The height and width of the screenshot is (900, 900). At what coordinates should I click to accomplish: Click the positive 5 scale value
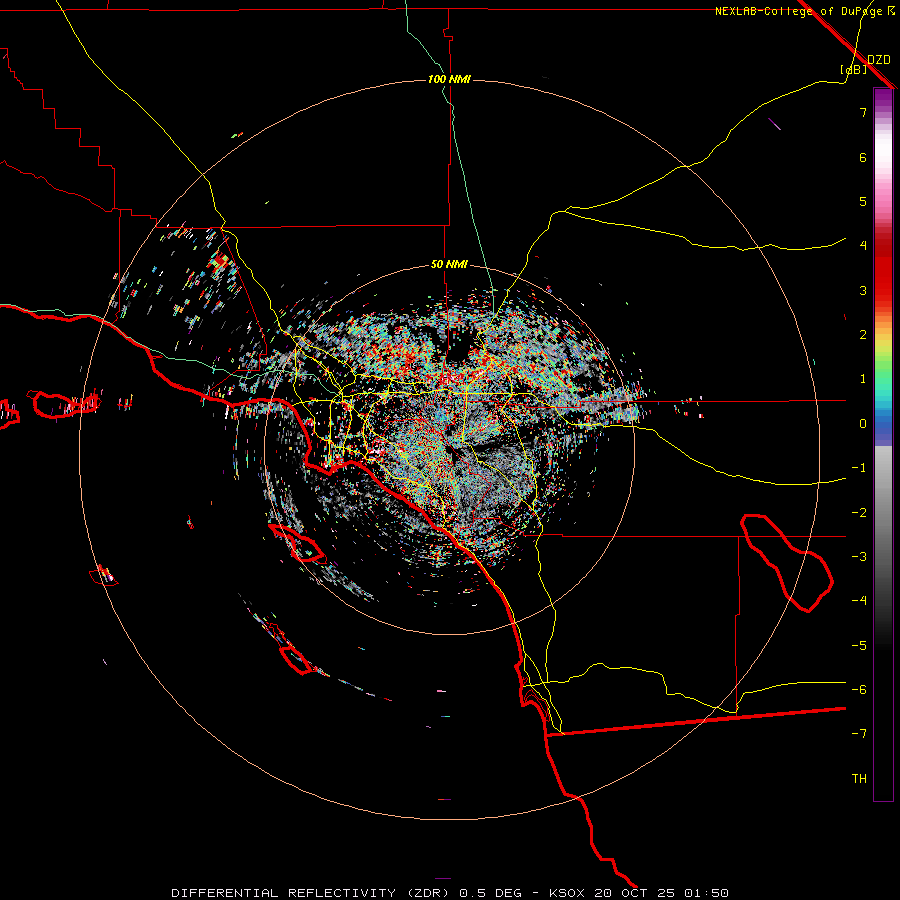[863, 201]
